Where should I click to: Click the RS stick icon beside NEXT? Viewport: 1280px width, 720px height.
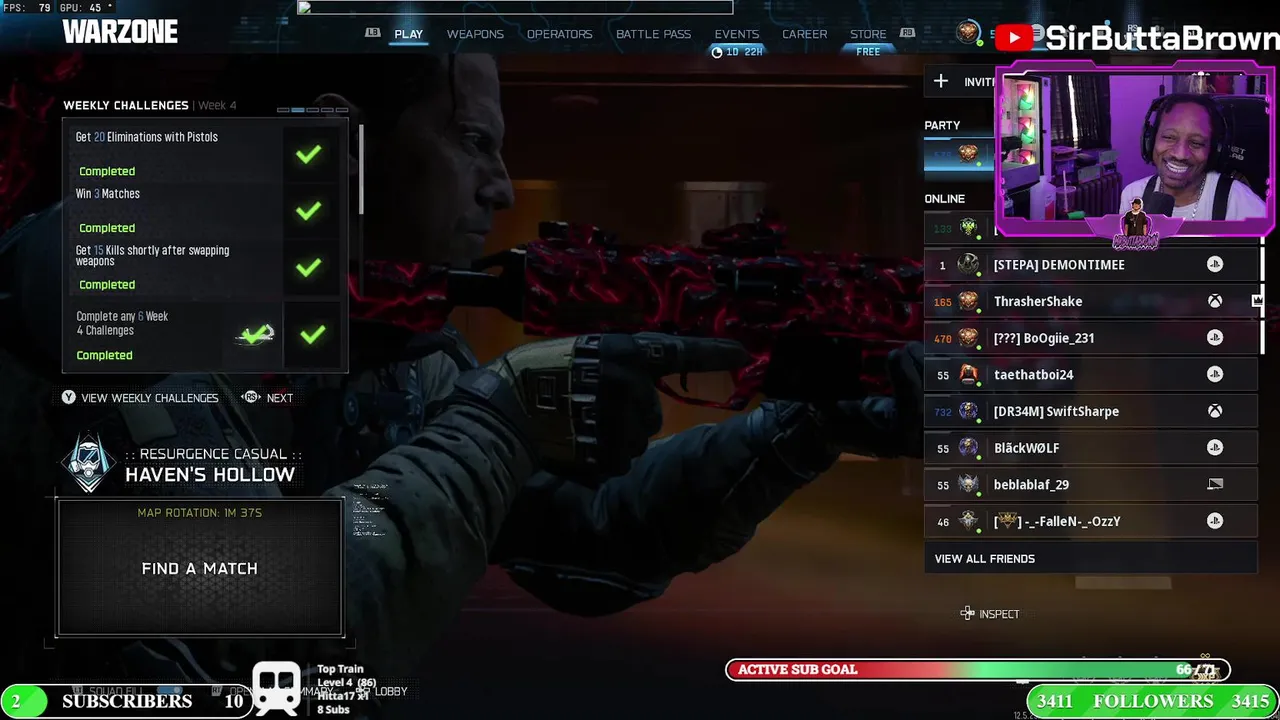[x=251, y=397]
